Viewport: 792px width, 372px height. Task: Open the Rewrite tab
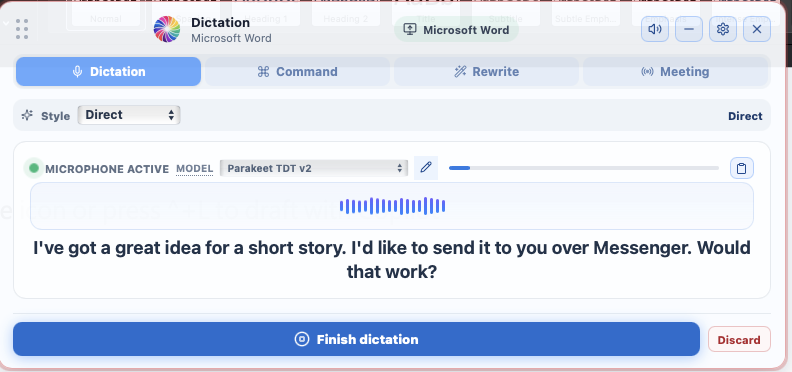(x=486, y=72)
